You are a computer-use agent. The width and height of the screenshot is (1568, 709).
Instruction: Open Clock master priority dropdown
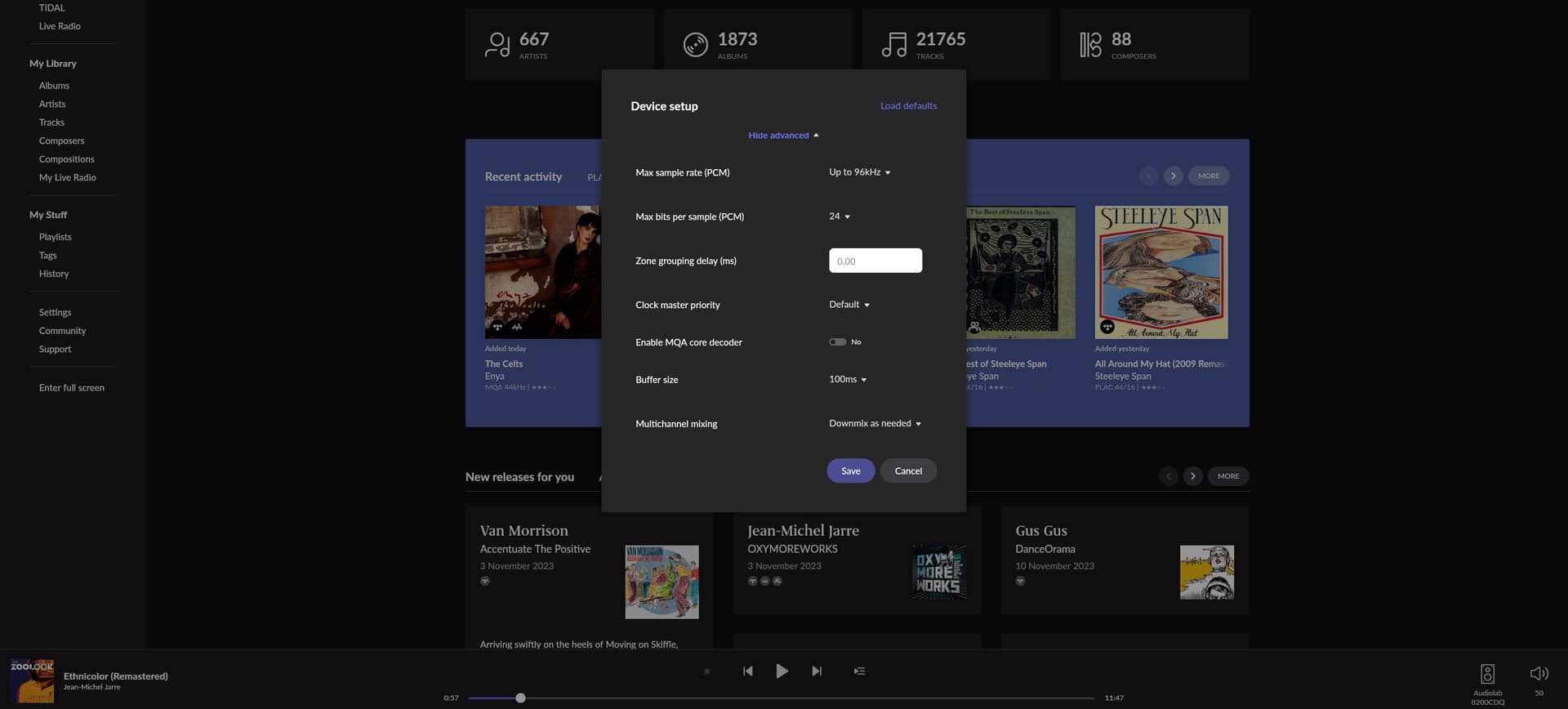(x=849, y=305)
